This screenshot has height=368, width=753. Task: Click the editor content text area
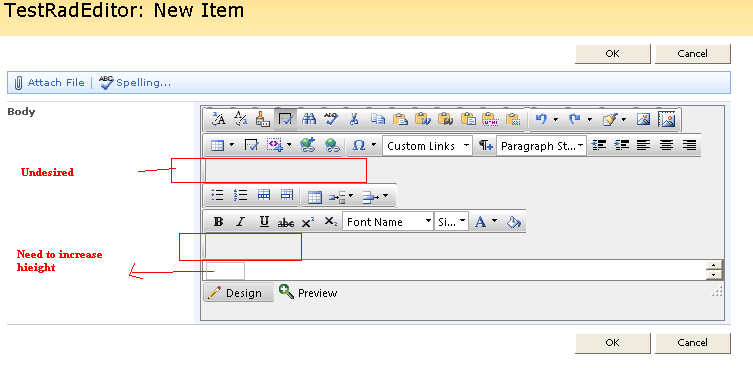(x=454, y=270)
